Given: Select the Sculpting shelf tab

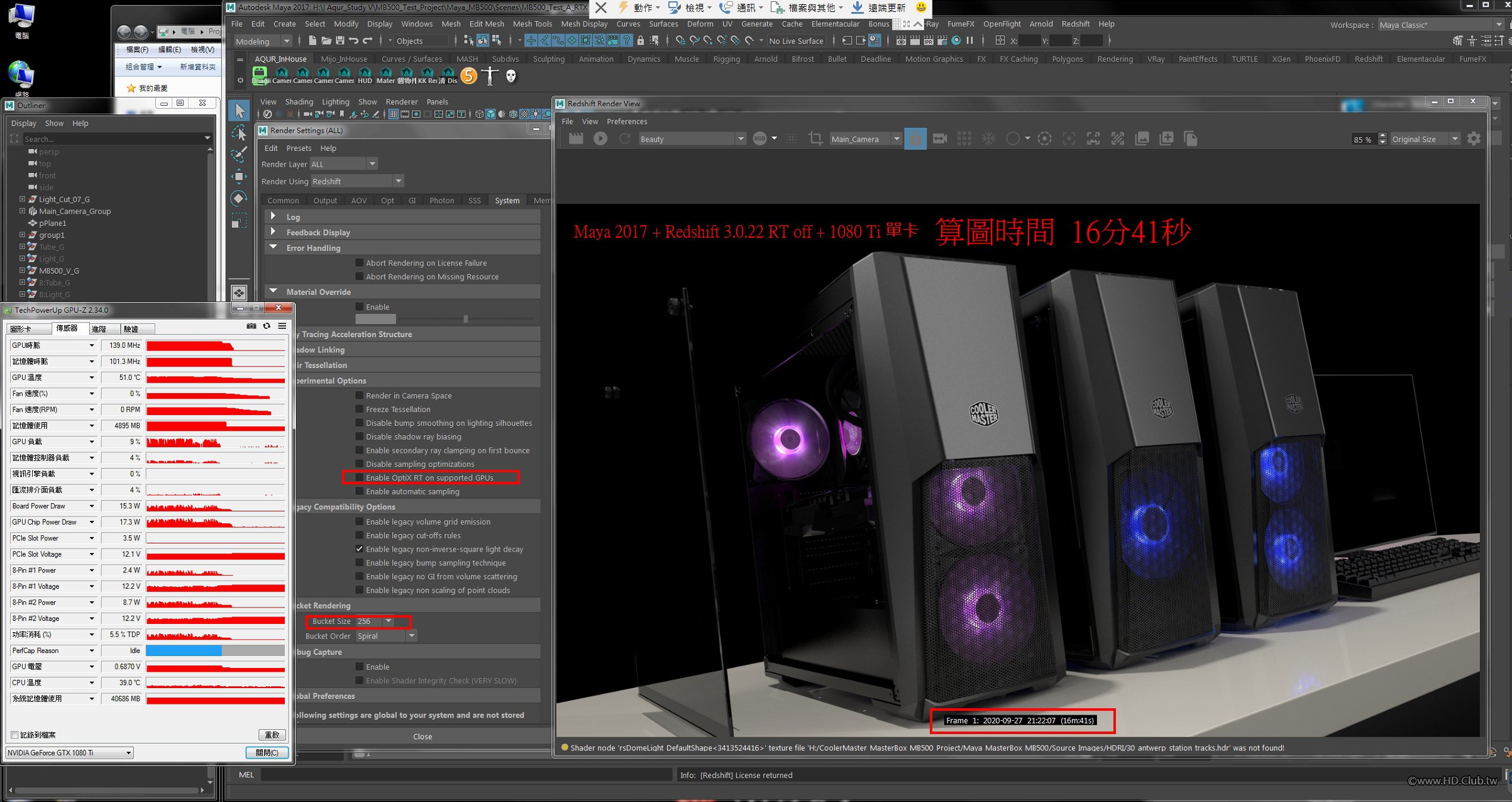Looking at the screenshot, I should pos(549,59).
